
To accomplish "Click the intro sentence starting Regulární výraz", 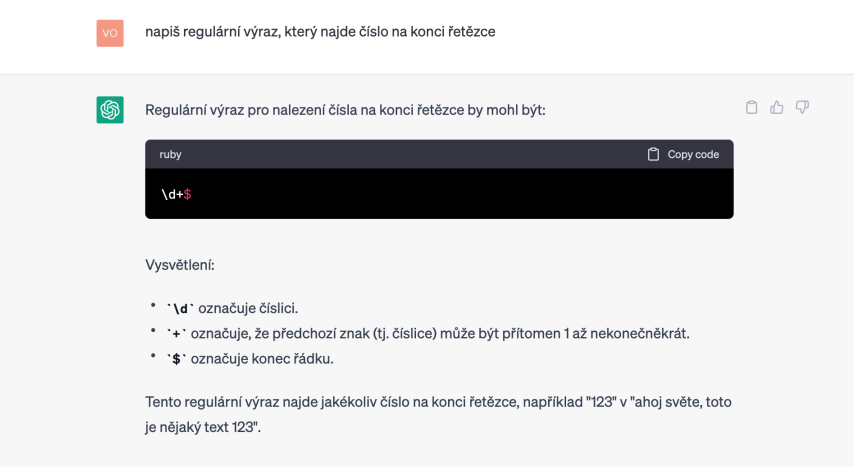I will click(x=345, y=109).
